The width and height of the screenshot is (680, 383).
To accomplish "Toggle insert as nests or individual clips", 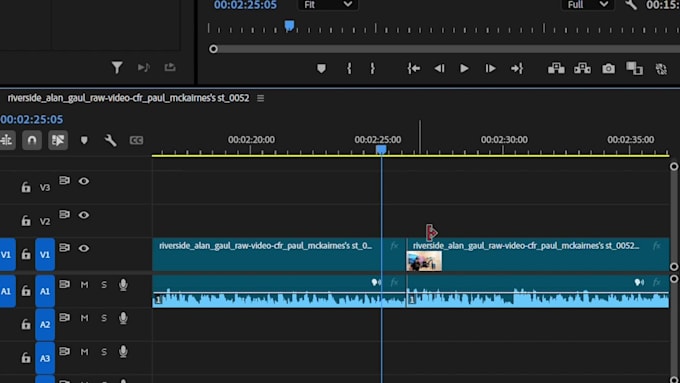I will (x=7, y=140).
